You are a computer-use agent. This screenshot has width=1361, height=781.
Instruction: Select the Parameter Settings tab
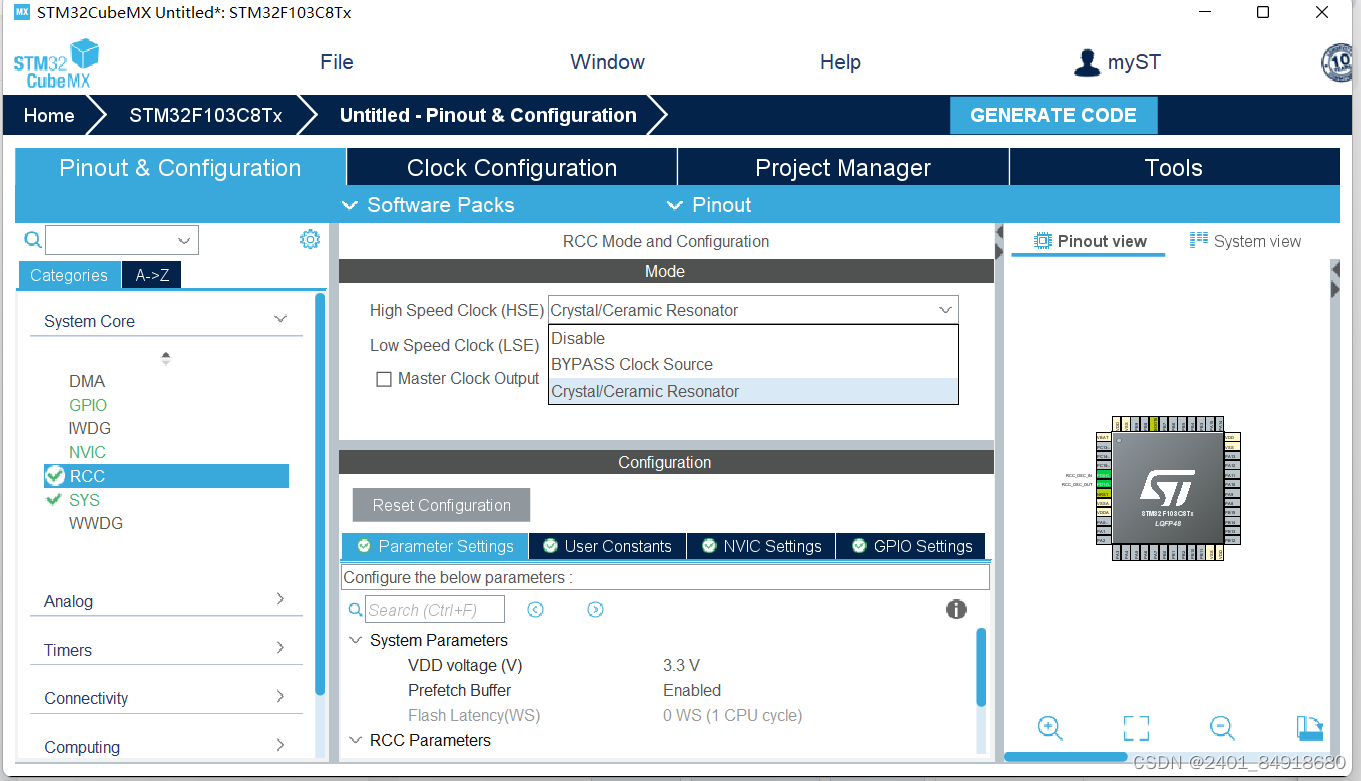tap(435, 546)
